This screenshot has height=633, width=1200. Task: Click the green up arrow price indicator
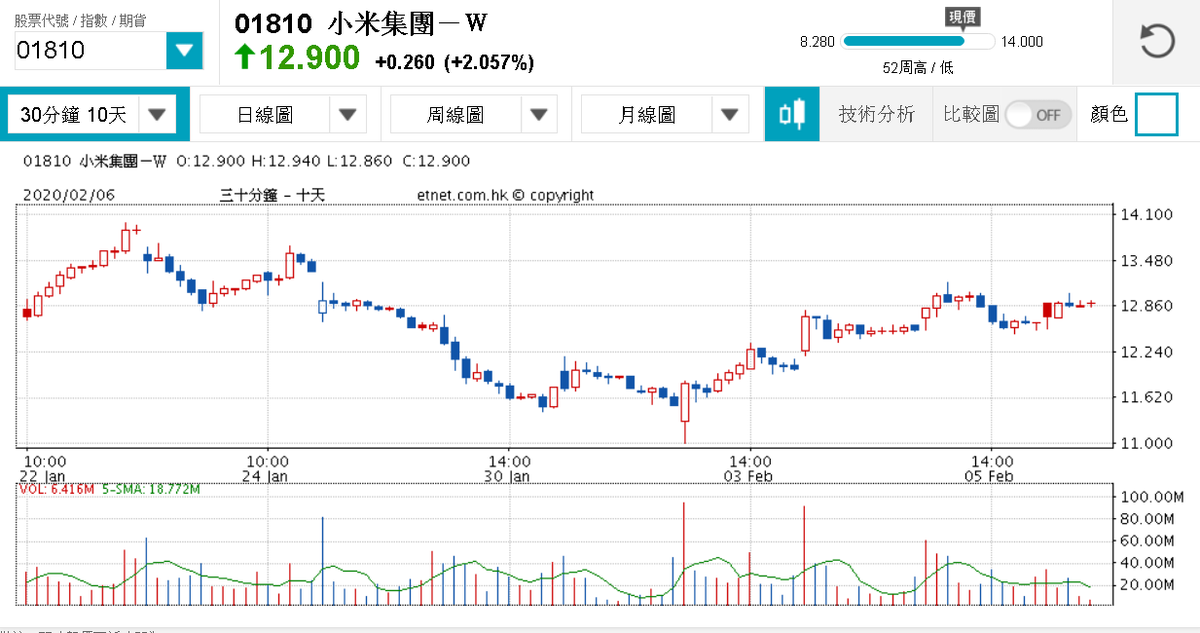coord(245,57)
